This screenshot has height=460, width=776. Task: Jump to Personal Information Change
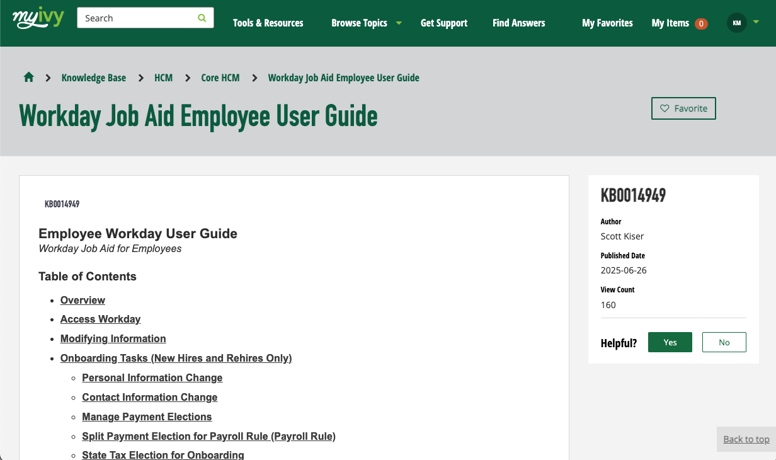coord(152,378)
